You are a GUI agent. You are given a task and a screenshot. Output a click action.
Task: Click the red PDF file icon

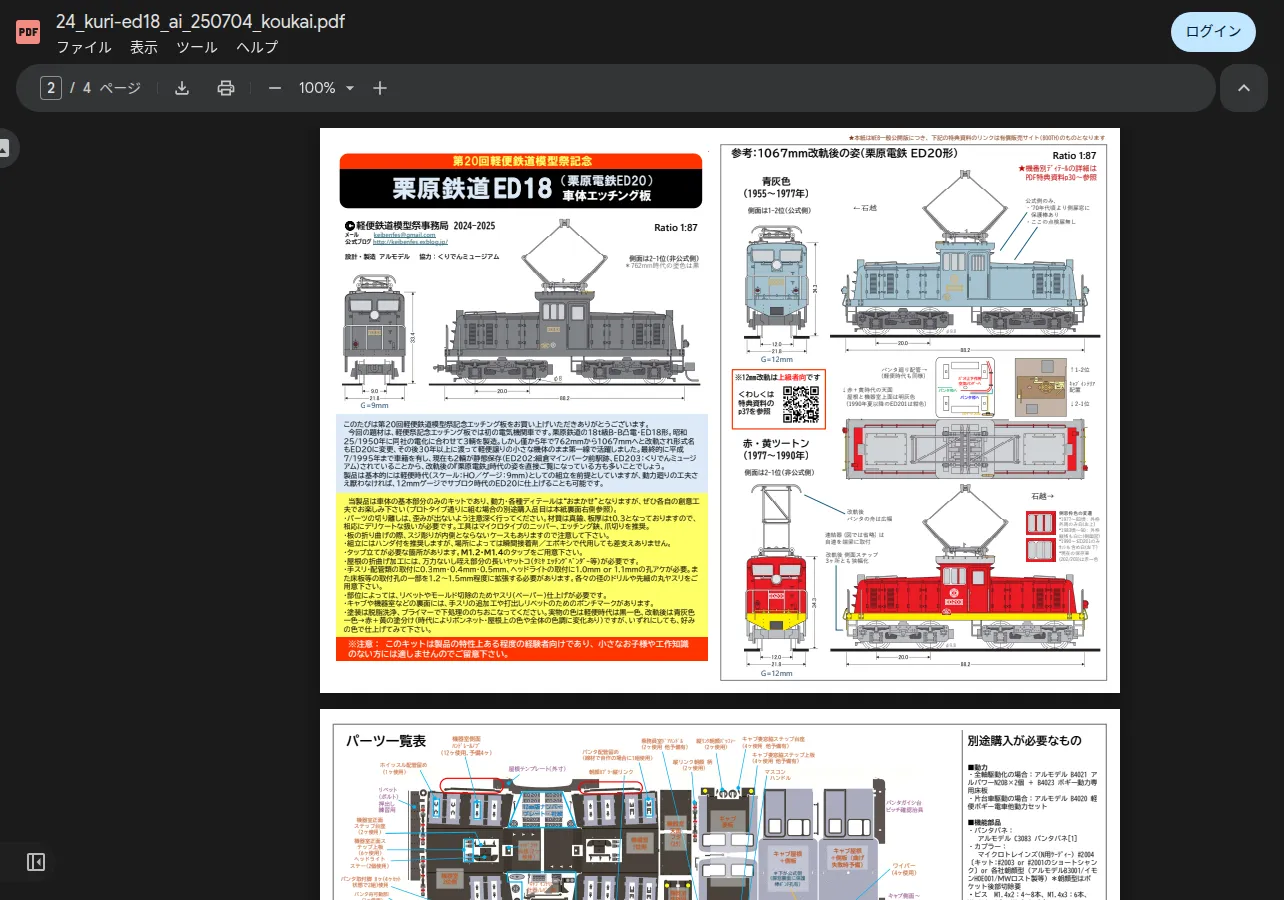28,32
